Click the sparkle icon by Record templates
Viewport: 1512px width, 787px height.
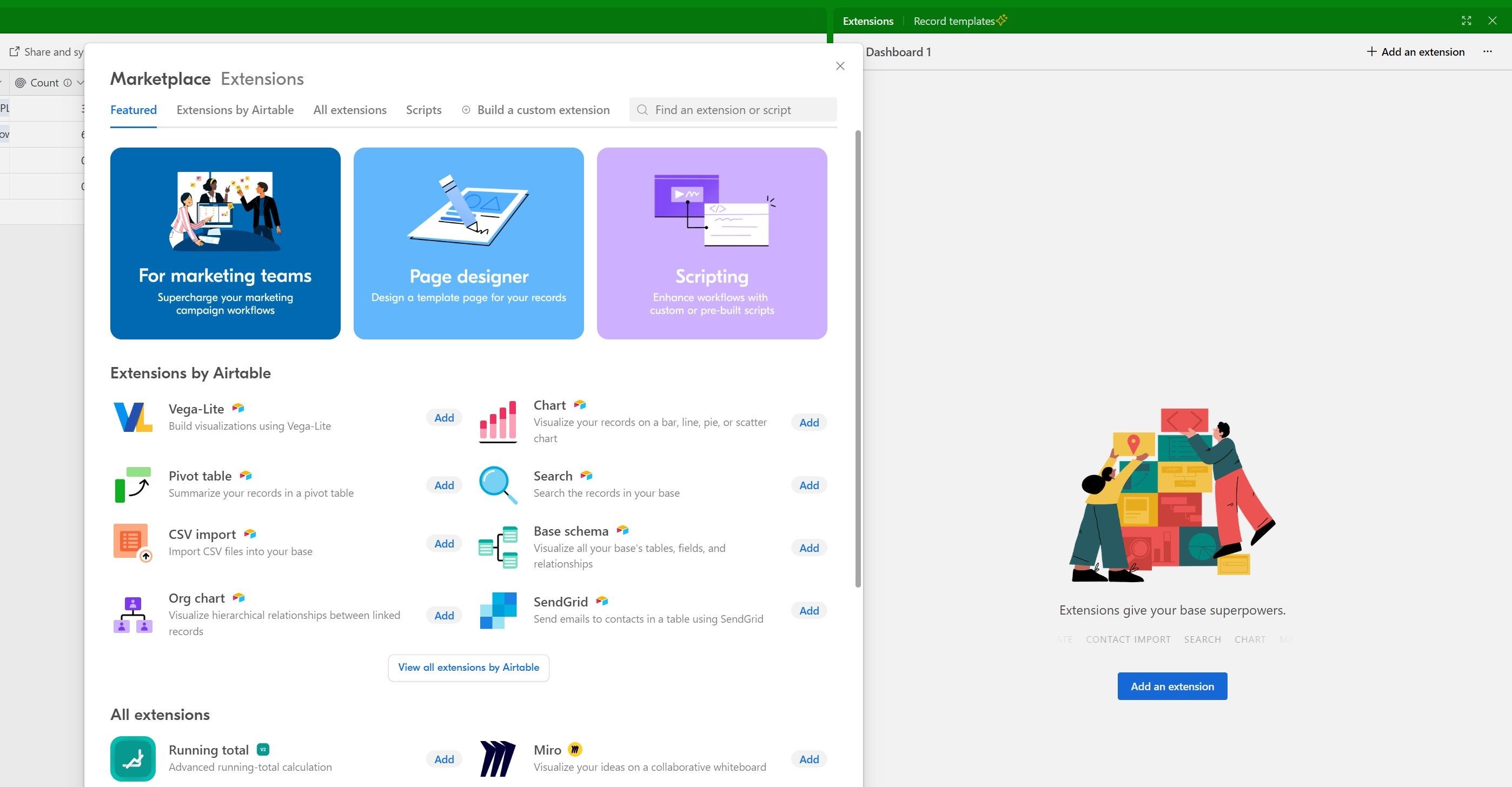point(1002,21)
